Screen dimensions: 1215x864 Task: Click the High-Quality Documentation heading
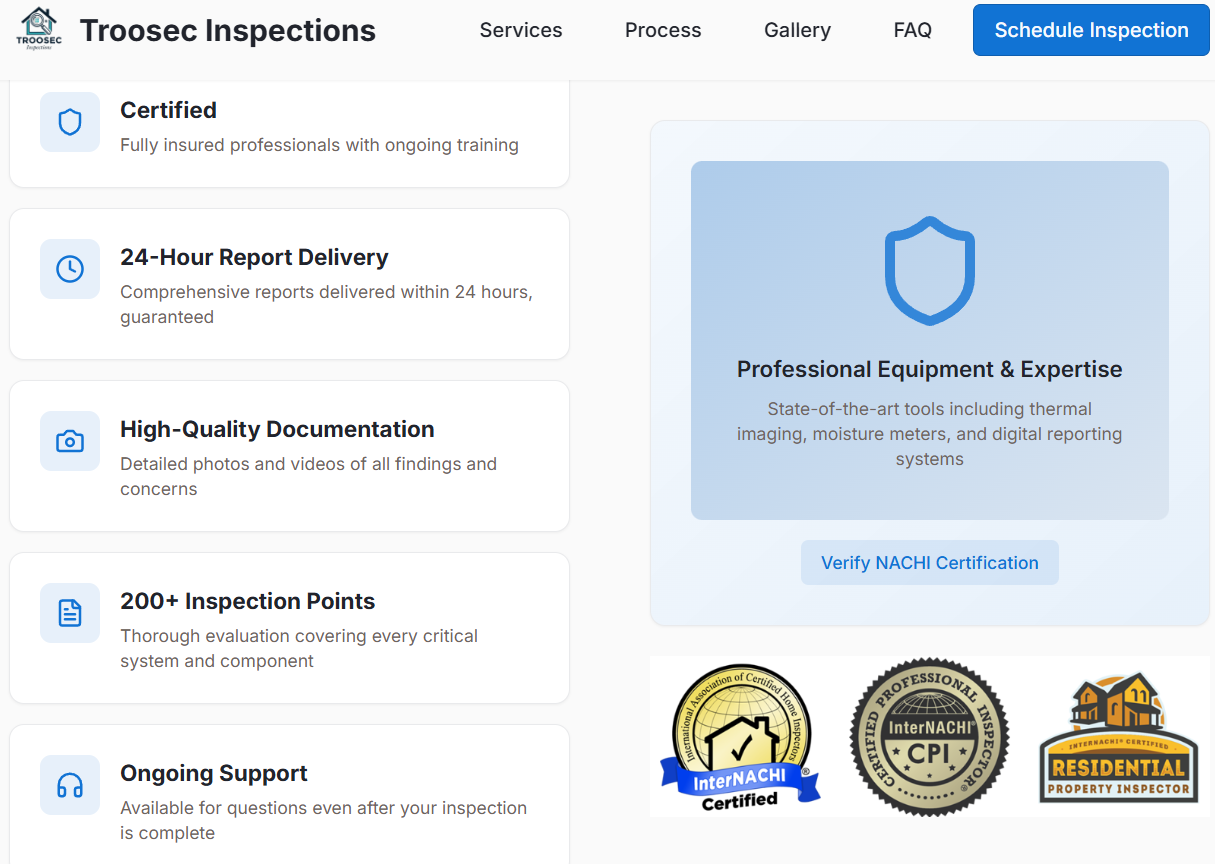[277, 429]
